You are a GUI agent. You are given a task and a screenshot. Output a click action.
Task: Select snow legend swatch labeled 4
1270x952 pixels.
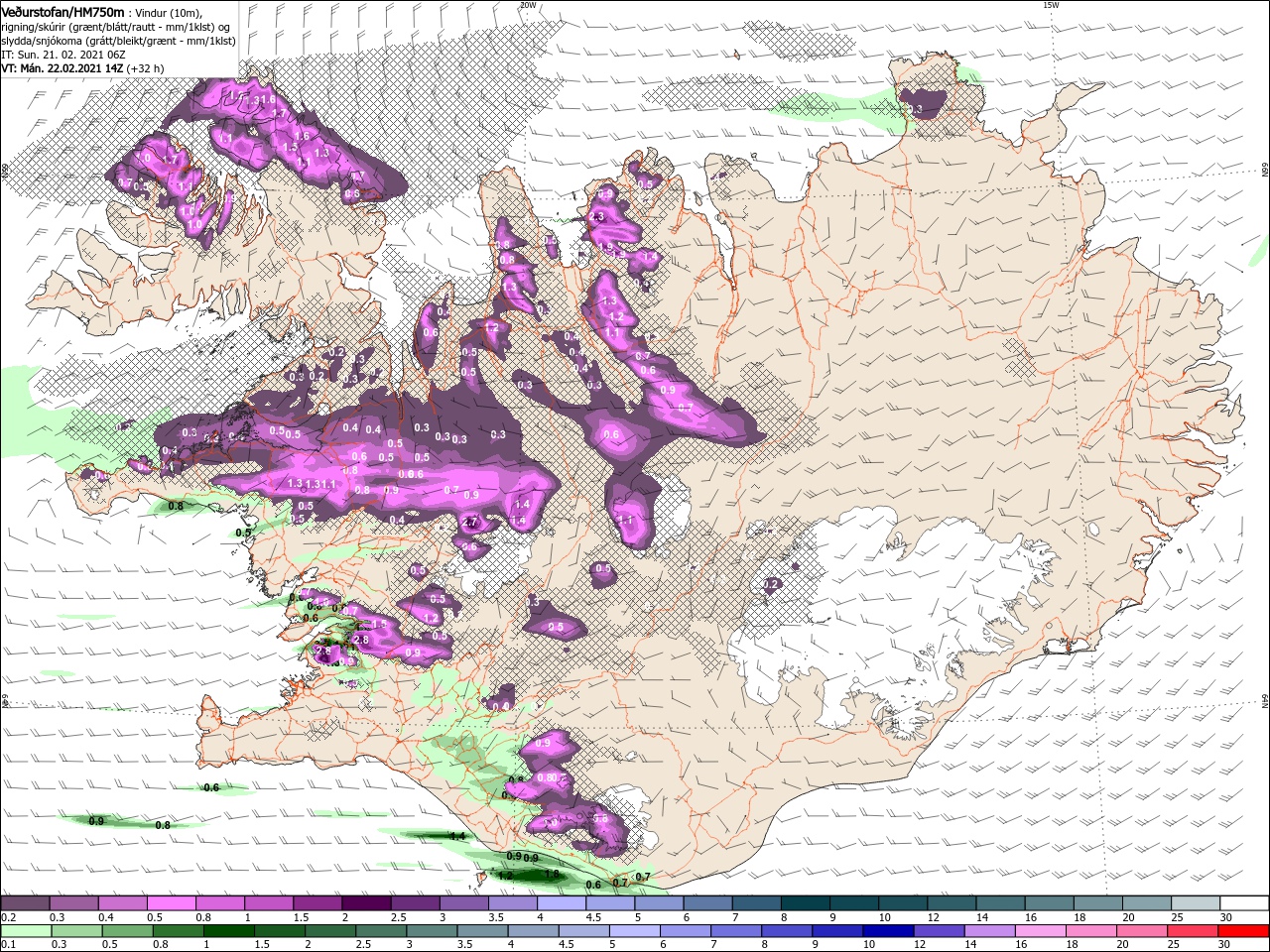(560, 903)
